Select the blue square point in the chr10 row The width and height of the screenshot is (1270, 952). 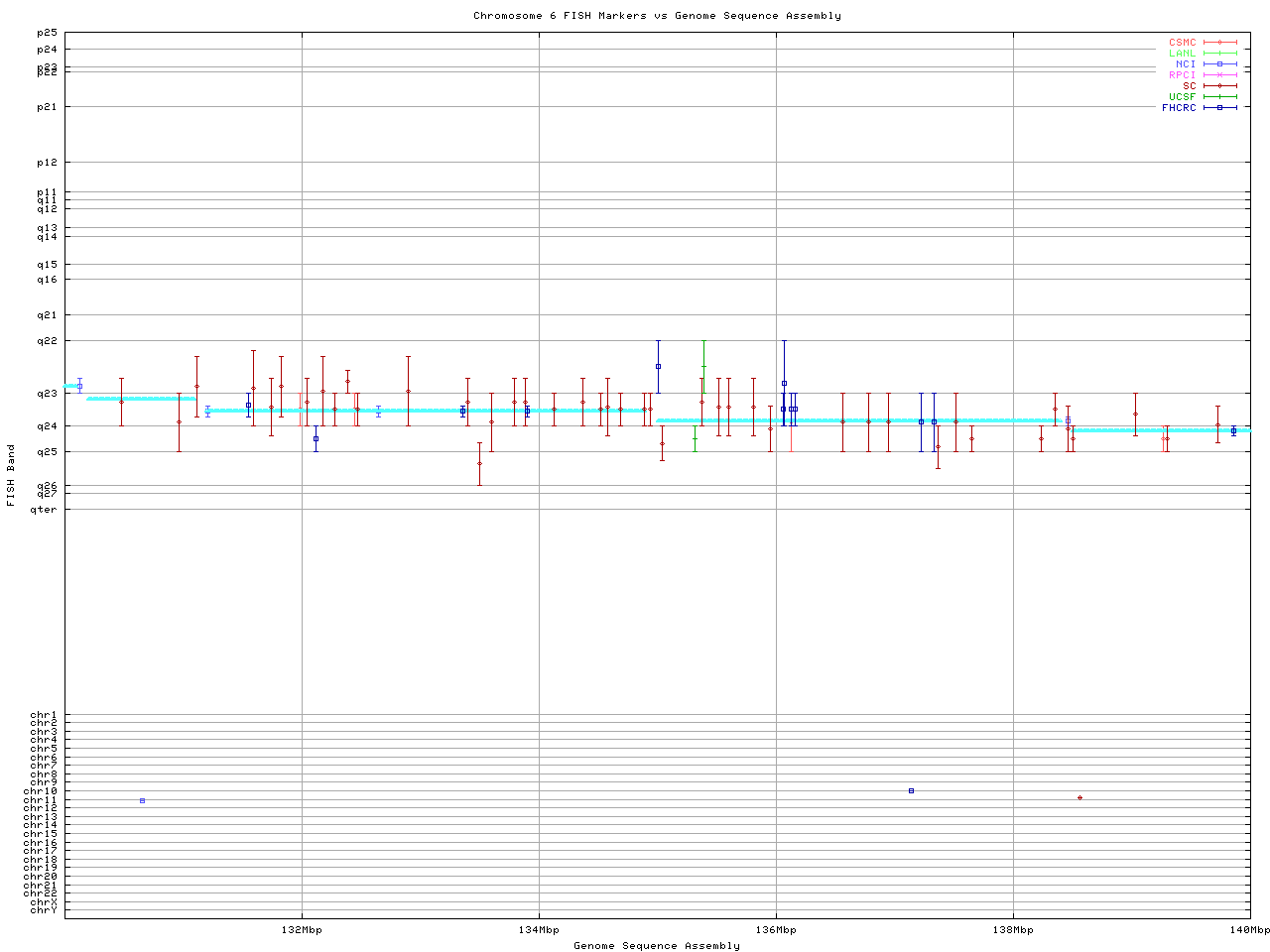point(911,790)
